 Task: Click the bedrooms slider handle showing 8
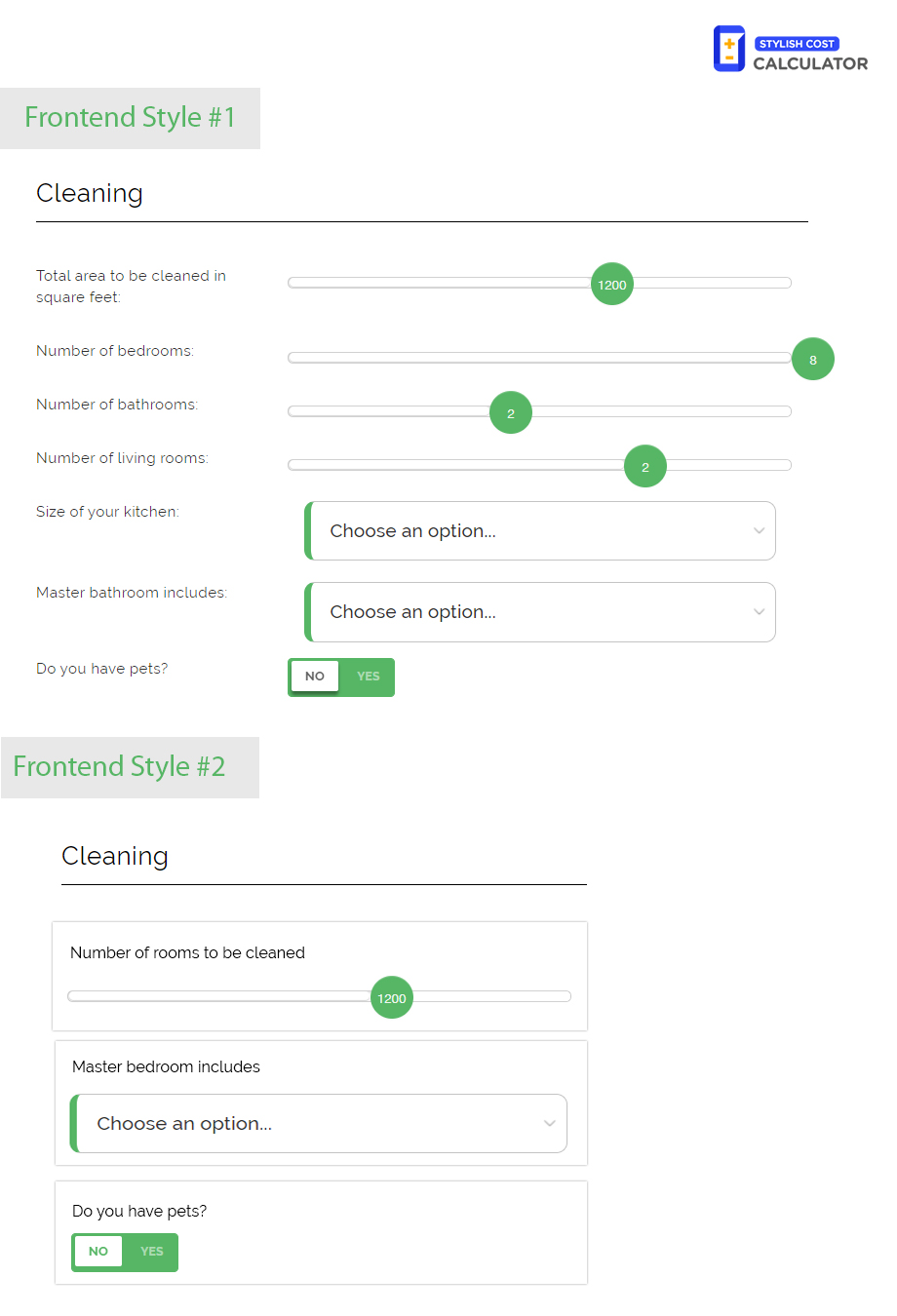[x=813, y=359]
